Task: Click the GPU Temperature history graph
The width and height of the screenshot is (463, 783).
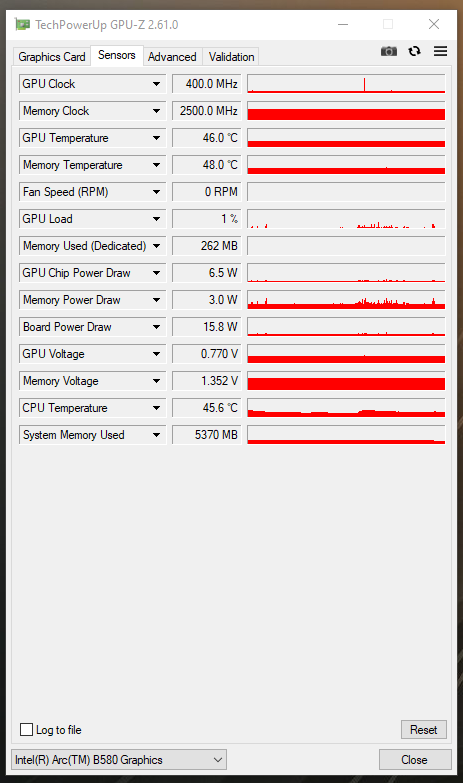Action: (346, 138)
